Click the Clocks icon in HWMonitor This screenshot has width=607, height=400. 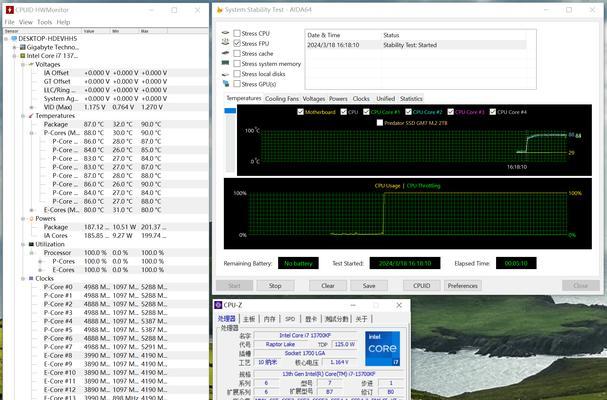pyautogui.click(x=31, y=278)
